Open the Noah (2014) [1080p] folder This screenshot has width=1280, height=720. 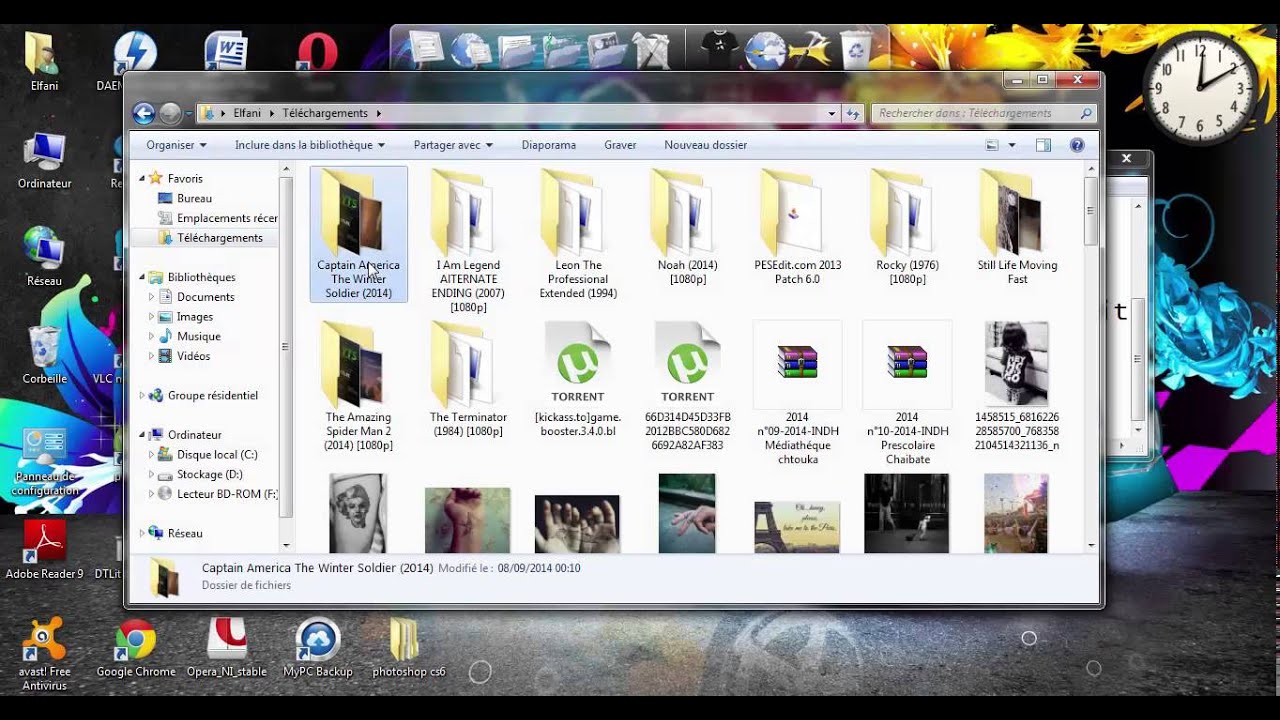pyautogui.click(x=688, y=227)
